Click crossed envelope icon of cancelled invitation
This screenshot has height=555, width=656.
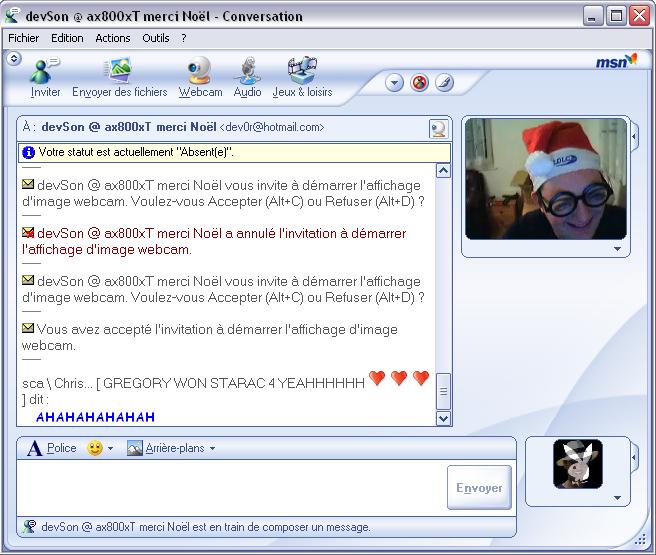click(x=28, y=233)
